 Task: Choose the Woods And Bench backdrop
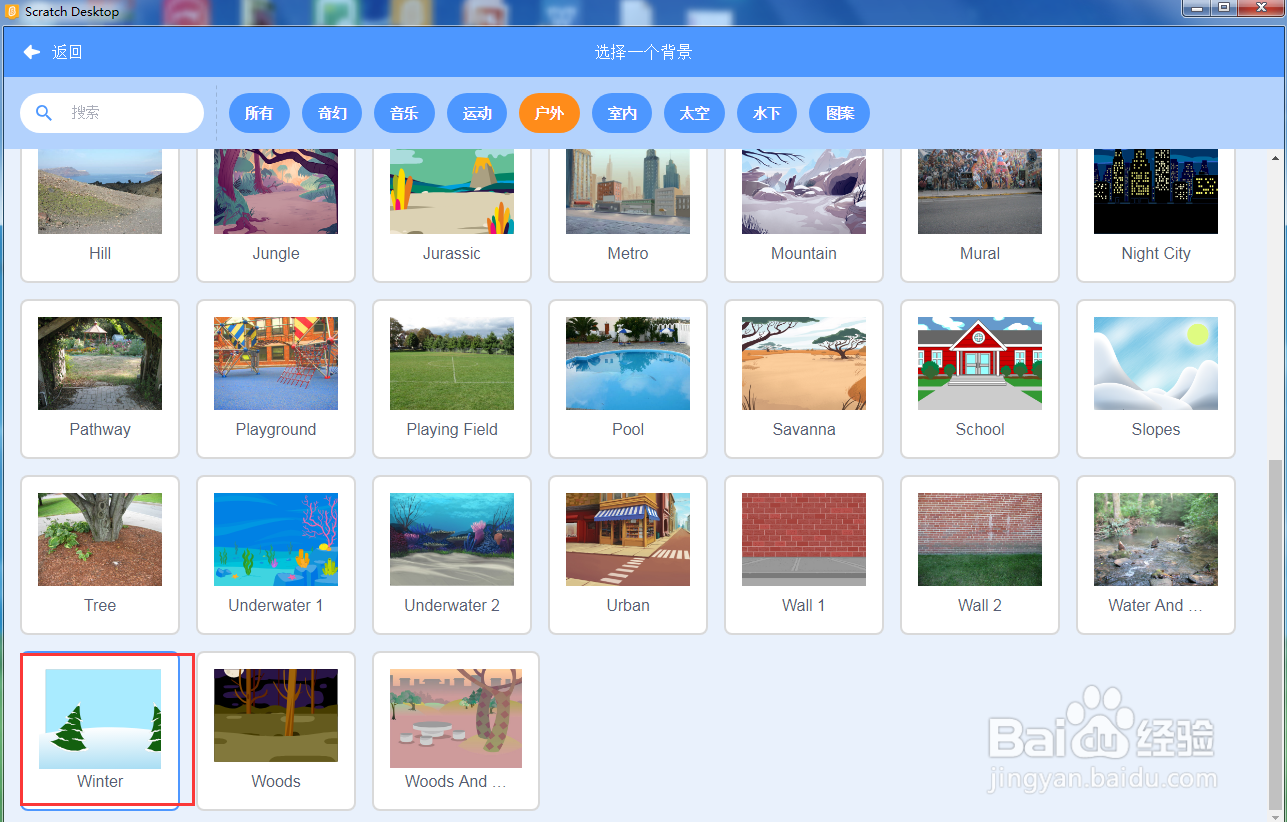point(456,731)
